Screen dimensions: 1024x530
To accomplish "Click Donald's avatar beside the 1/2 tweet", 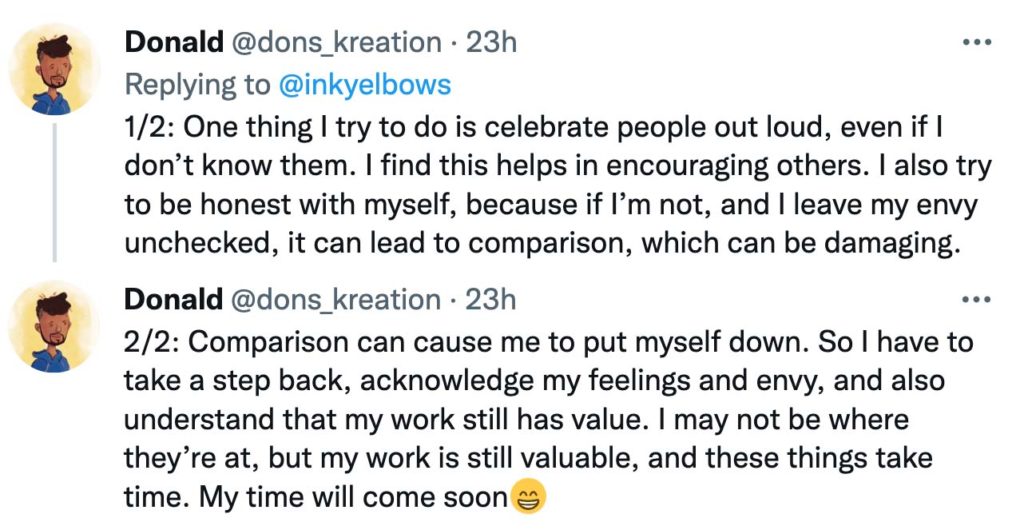I will click(54, 70).
